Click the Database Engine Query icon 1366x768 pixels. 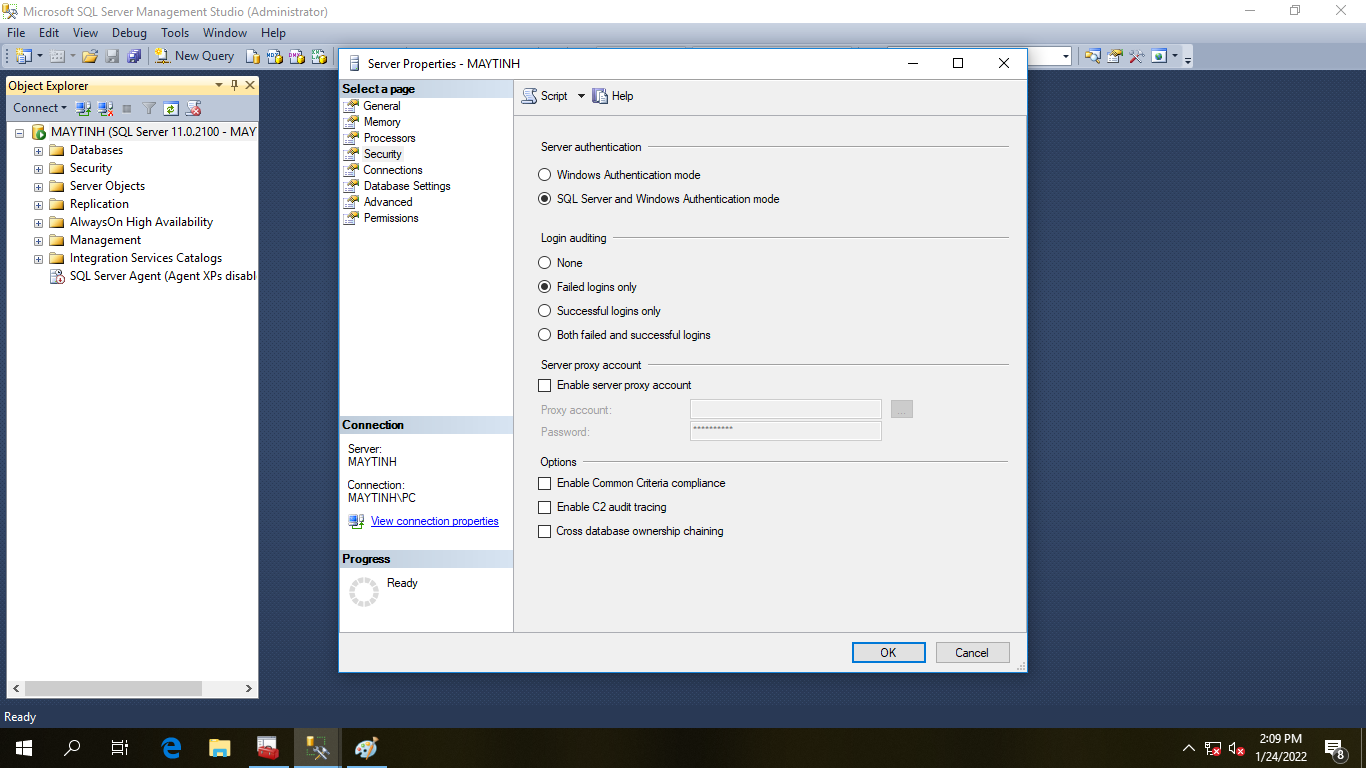pos(253,56)
